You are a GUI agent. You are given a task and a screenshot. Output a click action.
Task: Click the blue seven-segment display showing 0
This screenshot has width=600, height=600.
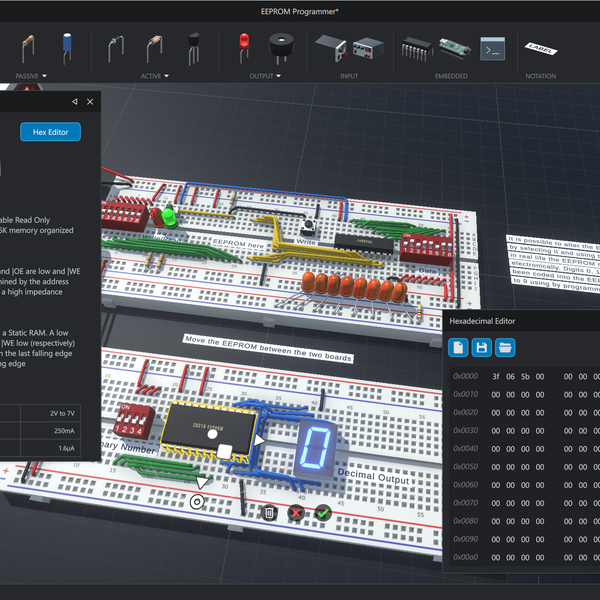click(316, 448)
